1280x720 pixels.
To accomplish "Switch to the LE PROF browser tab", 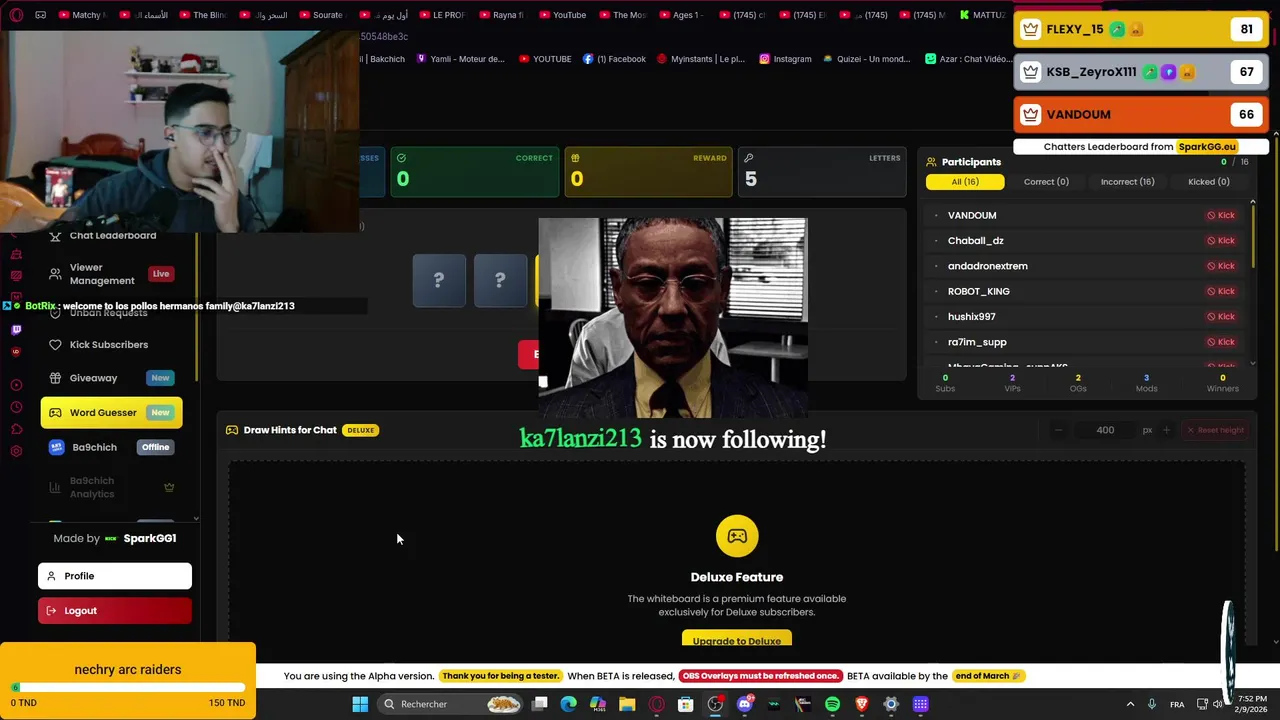I will [442, 15].
